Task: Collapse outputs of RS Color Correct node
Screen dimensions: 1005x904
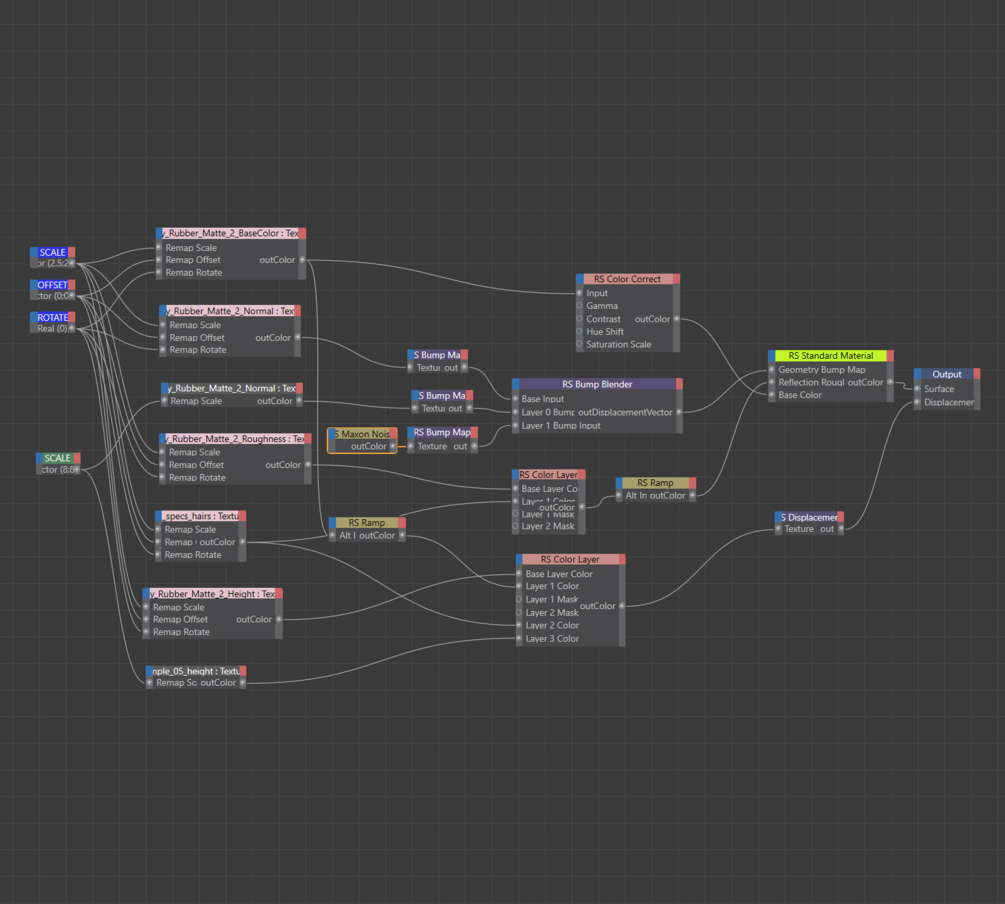Action: [x=676, y=280]
